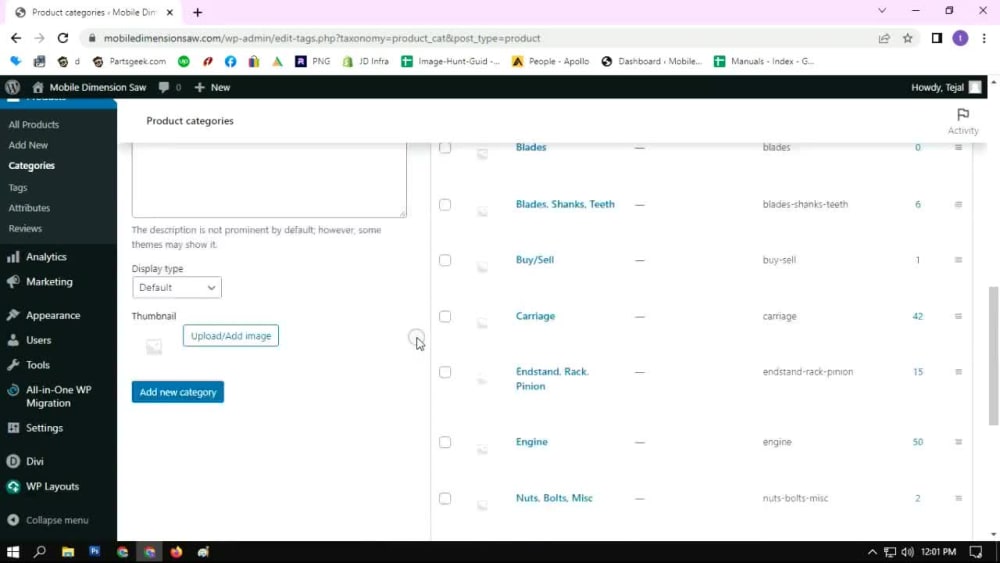Open the Endstand, Rack, Pinion category

coord(552,379)
